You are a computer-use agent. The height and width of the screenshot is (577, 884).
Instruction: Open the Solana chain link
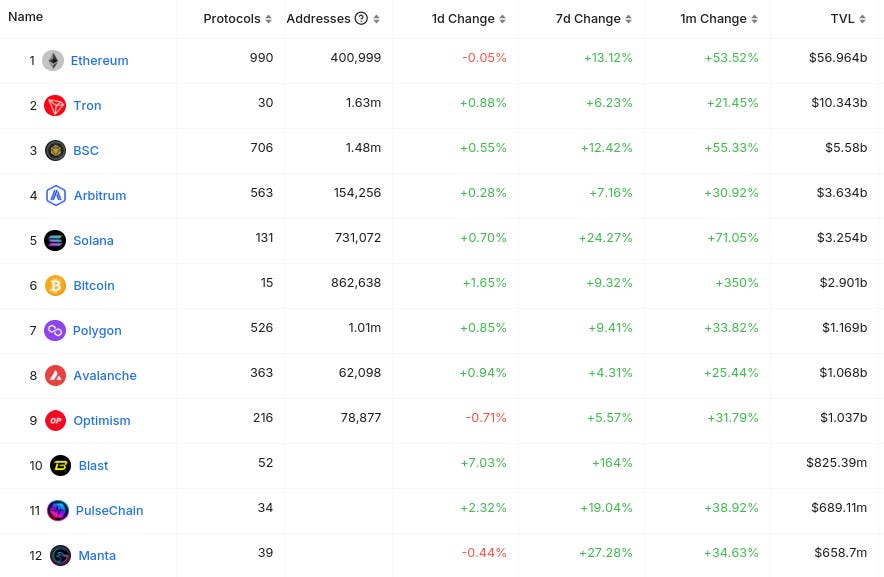pos(93,241)
